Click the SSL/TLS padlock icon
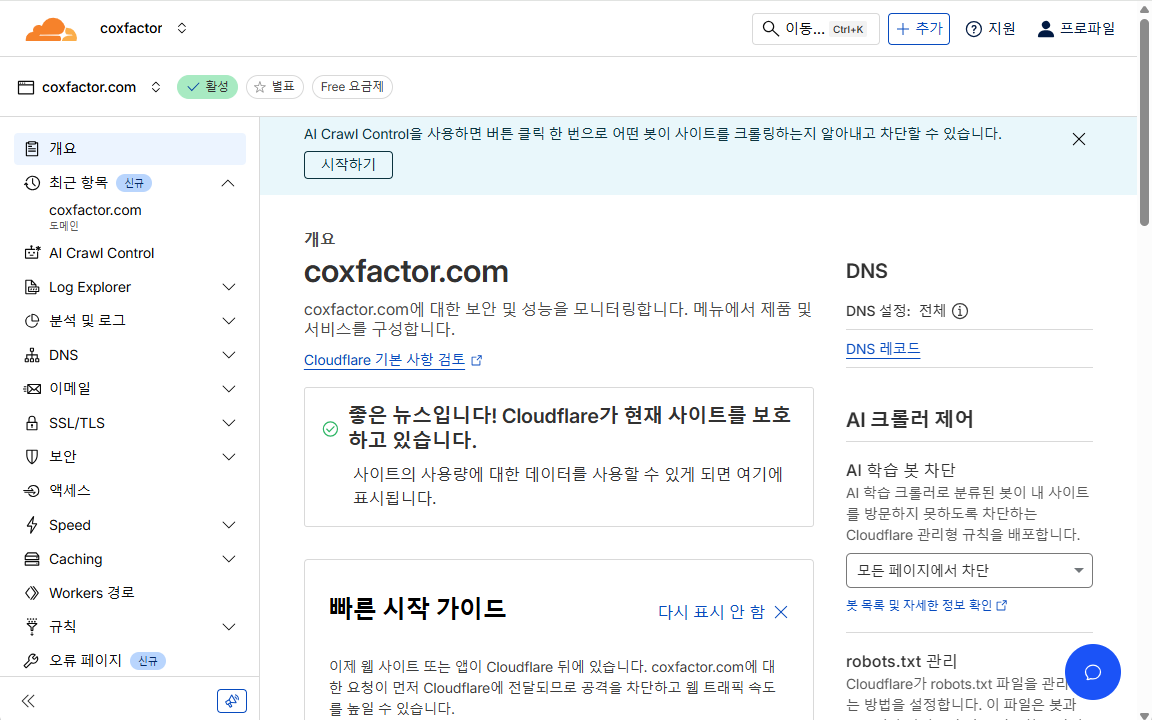The image size is (1152, 720). coord(32,423)
